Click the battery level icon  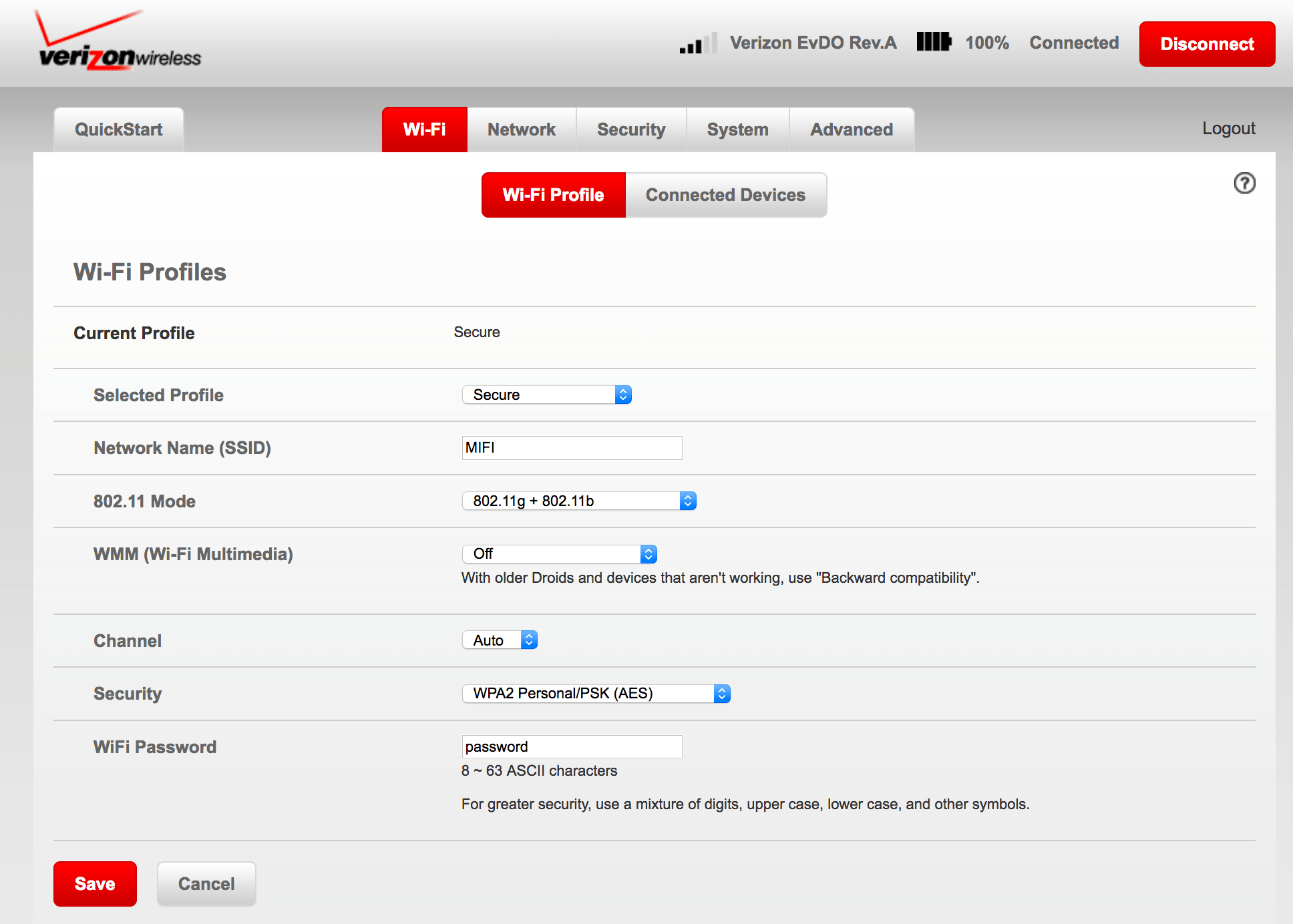[x=934, y=42]
